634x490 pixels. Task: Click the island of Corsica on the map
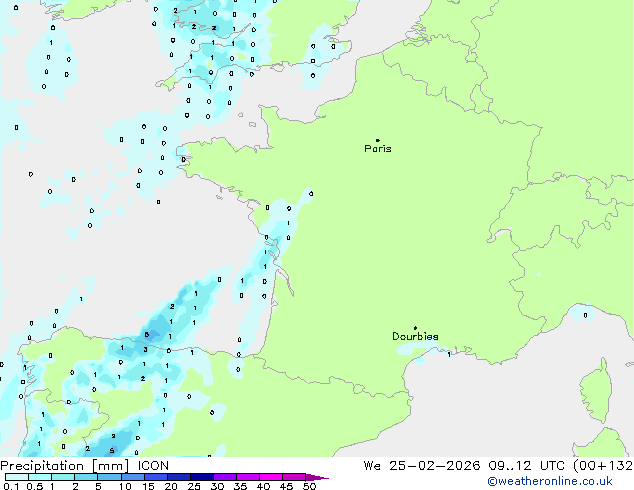pyautogui.click(x=596, y=392)
